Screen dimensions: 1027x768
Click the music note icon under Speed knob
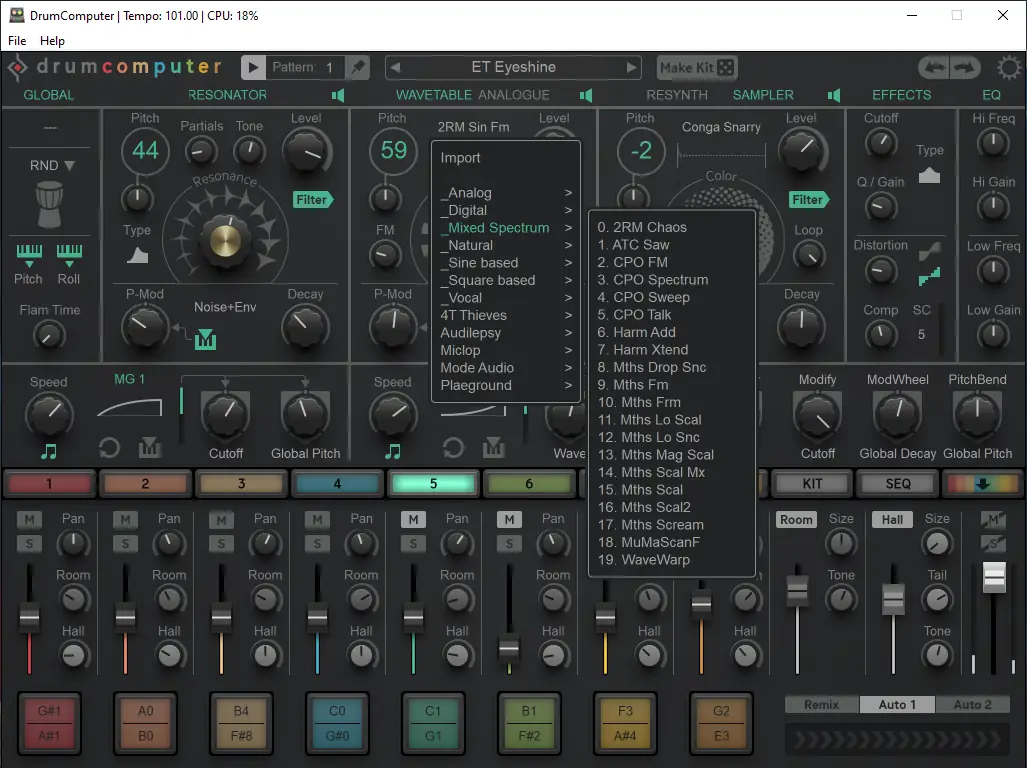click(x=50, y=453)
